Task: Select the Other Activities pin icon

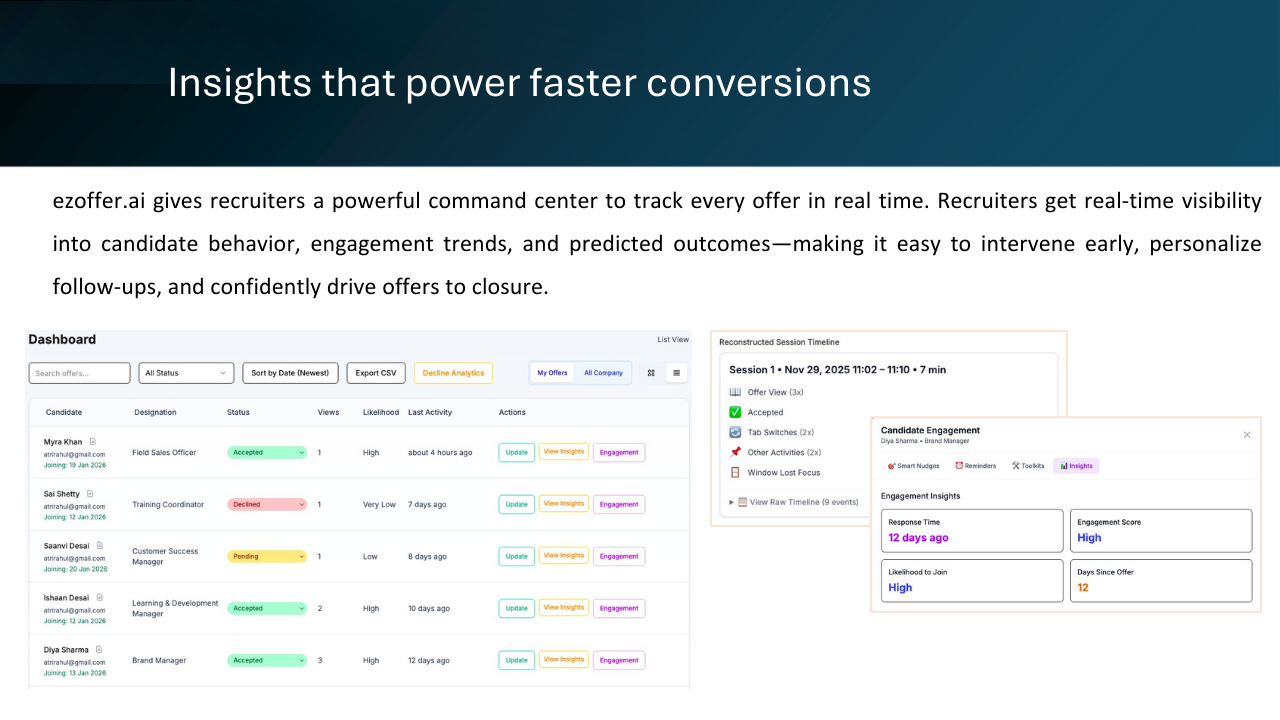Action: [735, 452]
